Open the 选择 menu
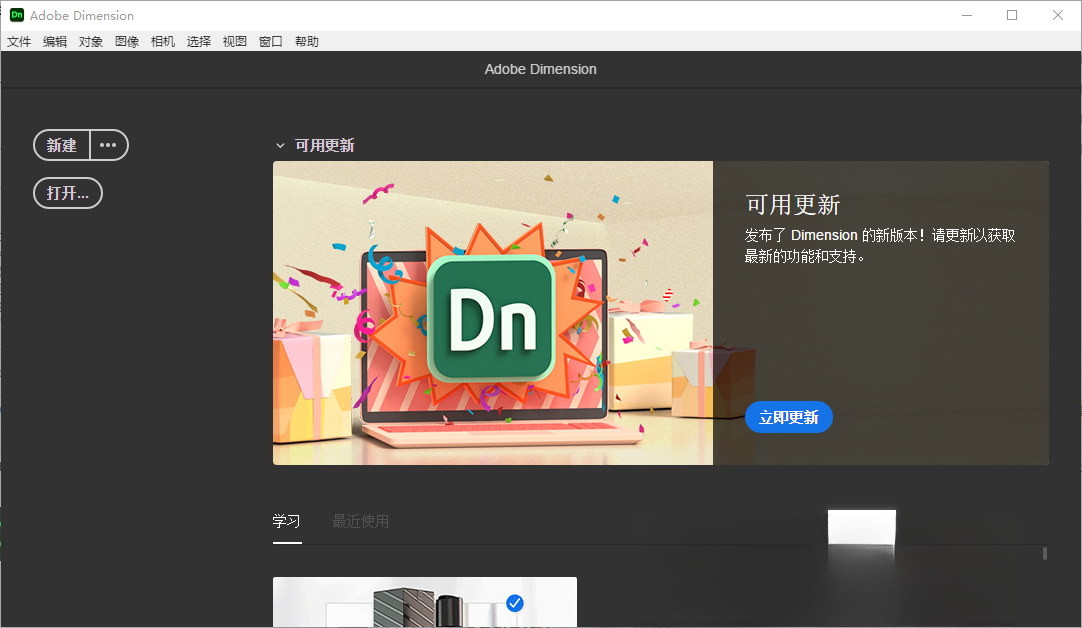 click(x=199, y=41)
